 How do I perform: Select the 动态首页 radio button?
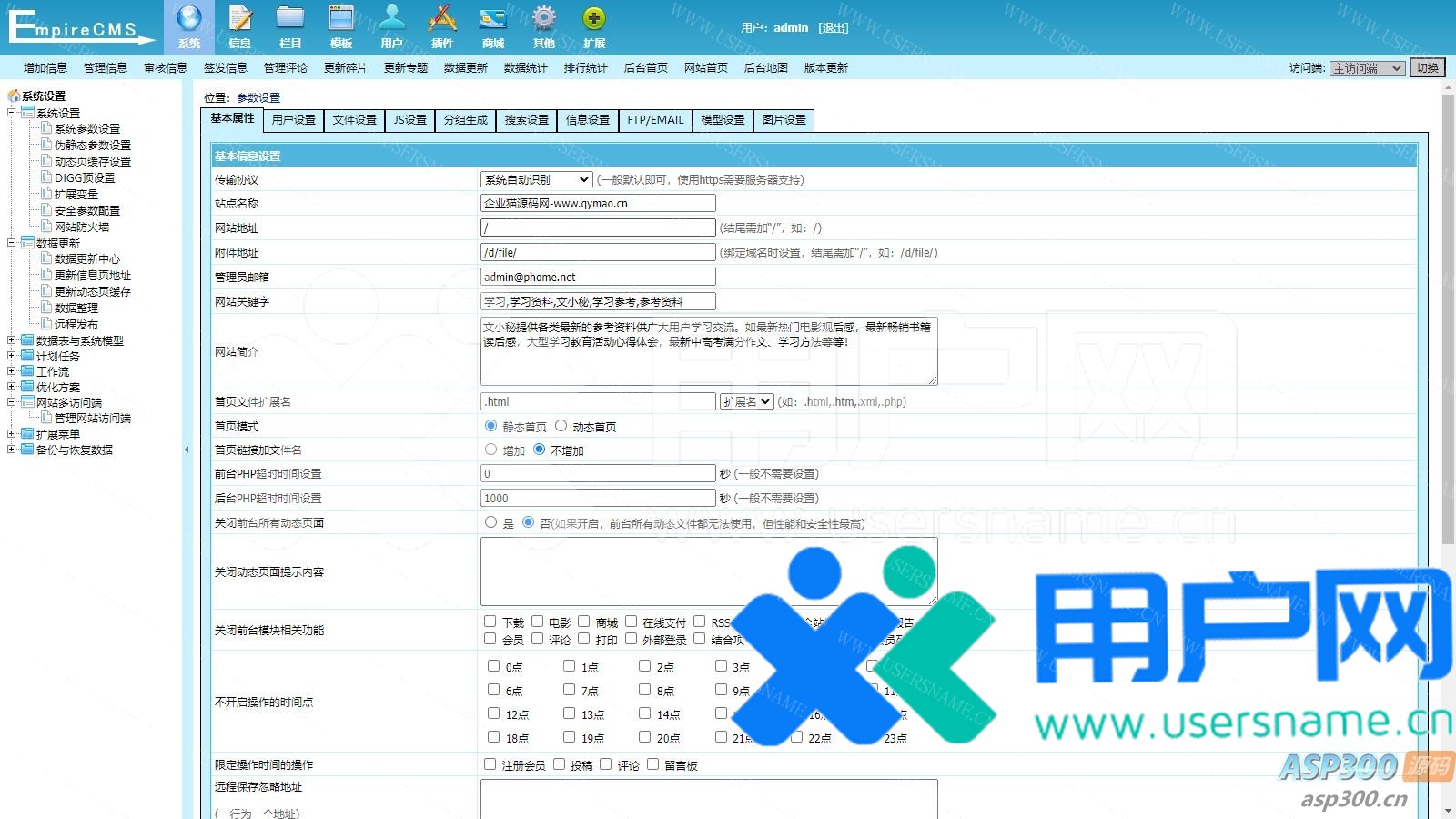[x=561, y=426]
